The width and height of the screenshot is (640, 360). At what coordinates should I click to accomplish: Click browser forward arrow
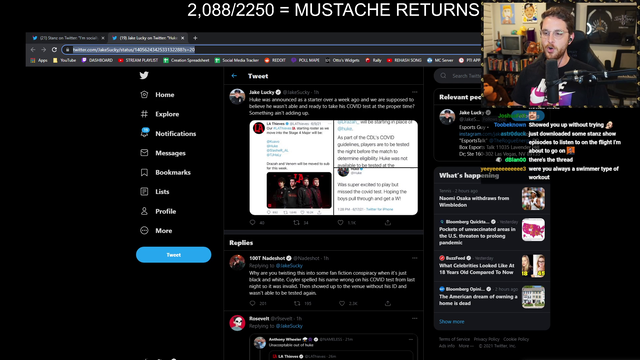point(44,49)
